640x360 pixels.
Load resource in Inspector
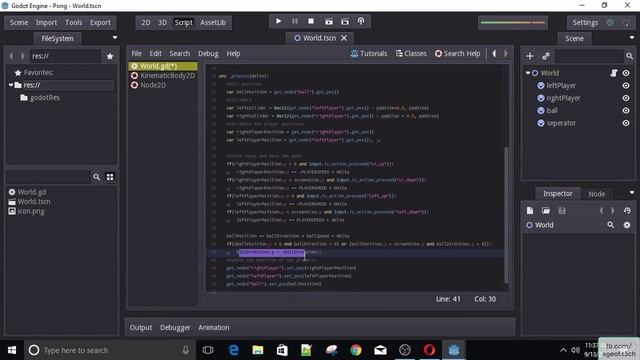coord(546,211)
